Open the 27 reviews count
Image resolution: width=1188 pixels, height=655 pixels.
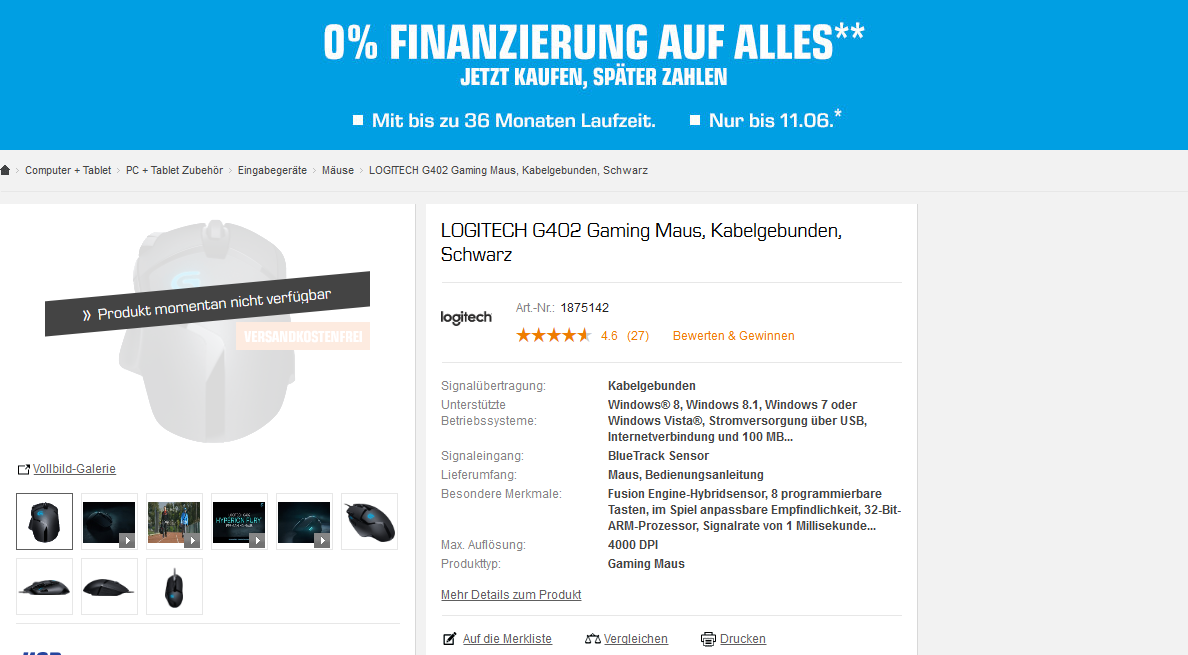[x=638, y=335]
